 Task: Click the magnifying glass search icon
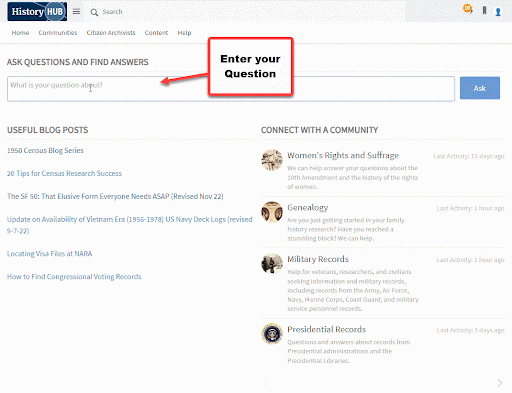click(x=94, y=12)
